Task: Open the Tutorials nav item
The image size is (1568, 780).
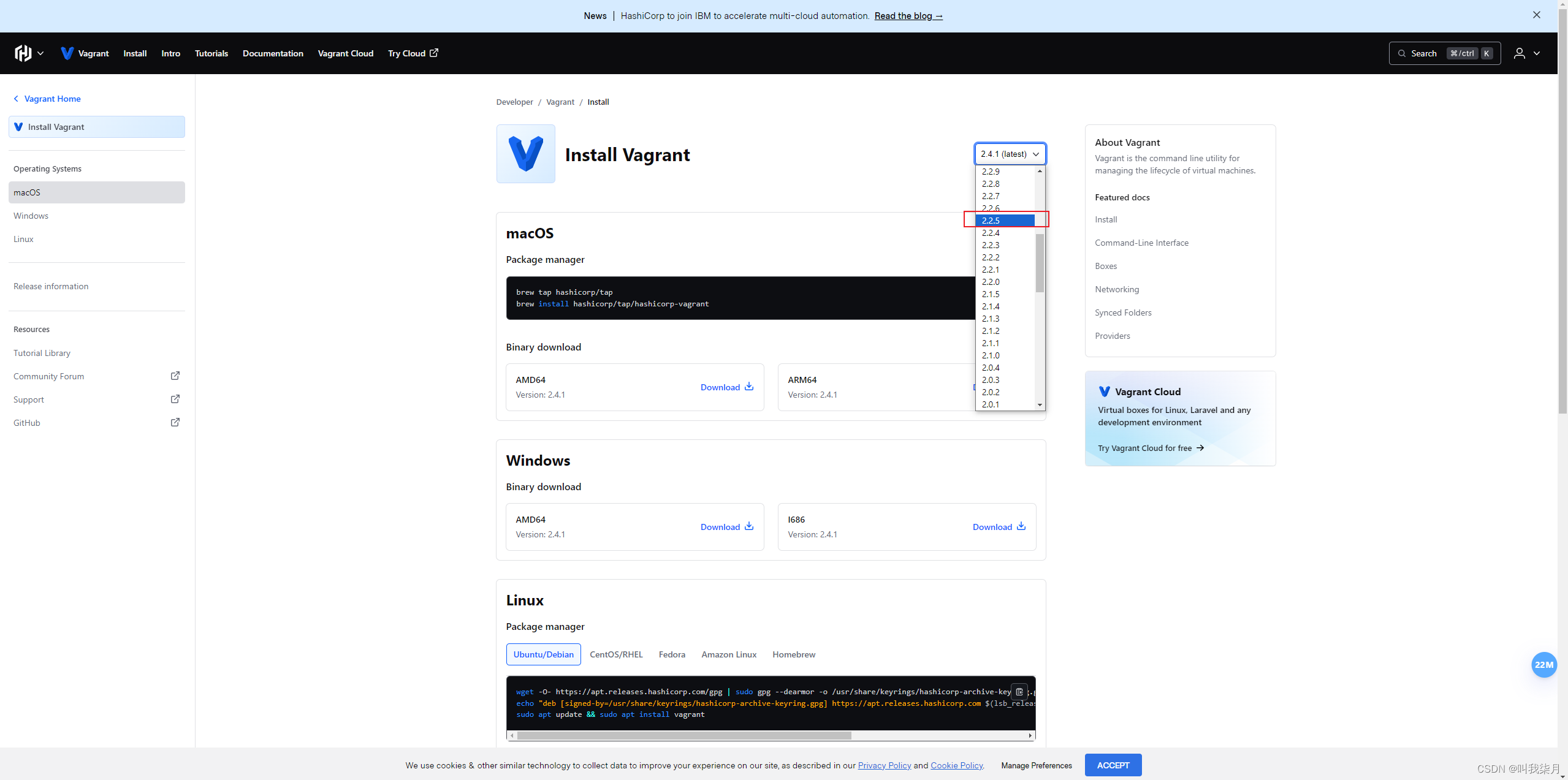Action: click(211, 53)
